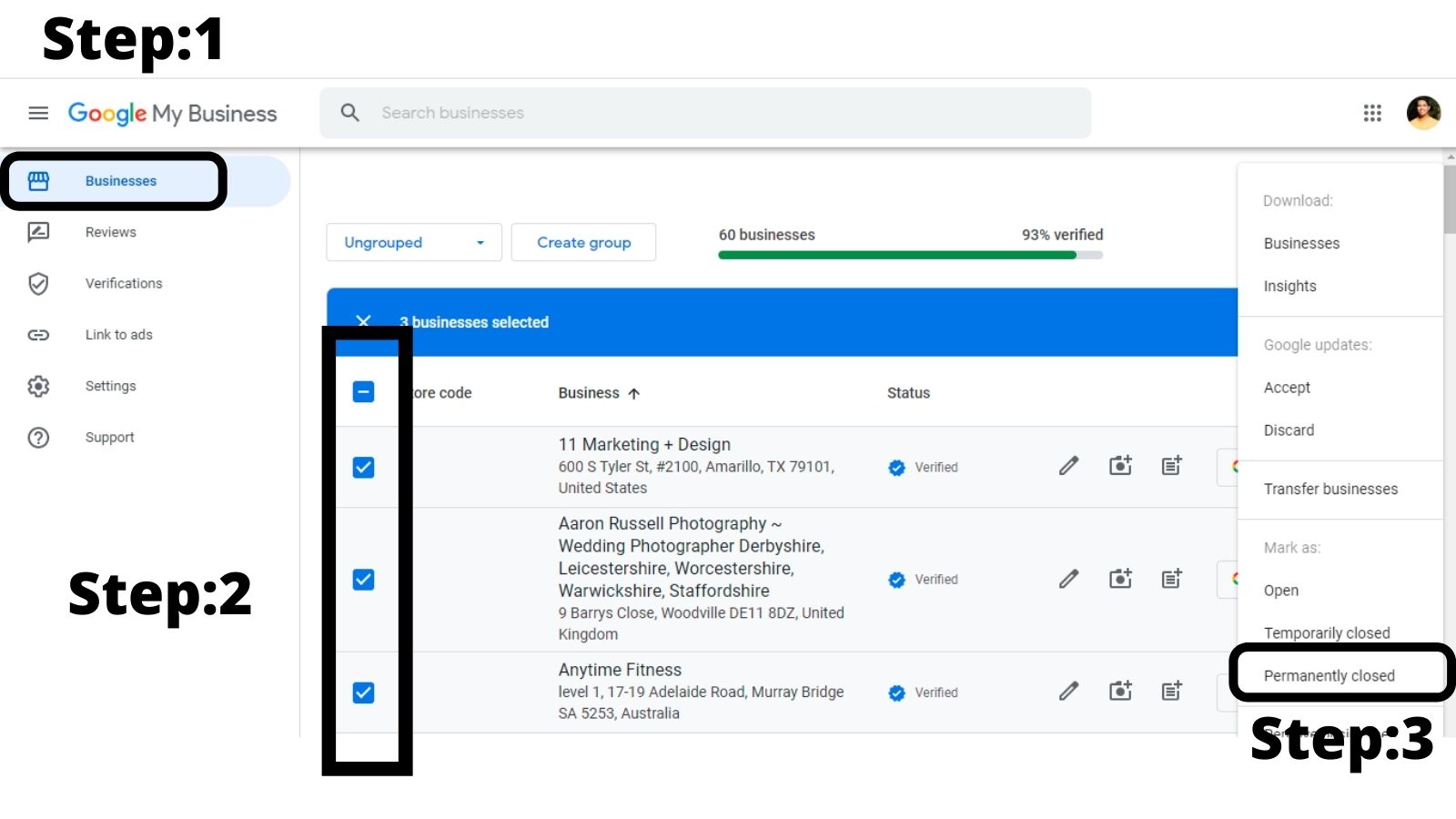Open Verifications in sidebar
Image resolution: width=1456 pixels, height=819 pixels.
coord(124,284)
